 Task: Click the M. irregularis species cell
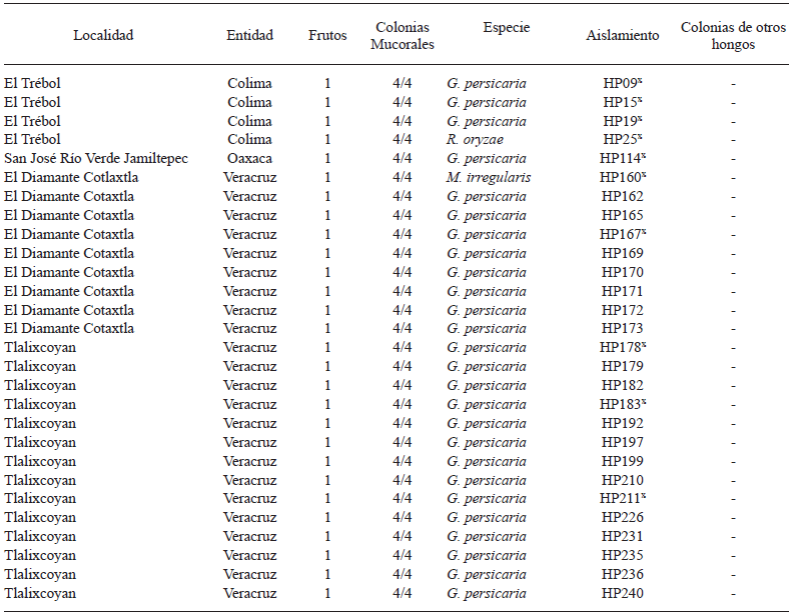489,178
